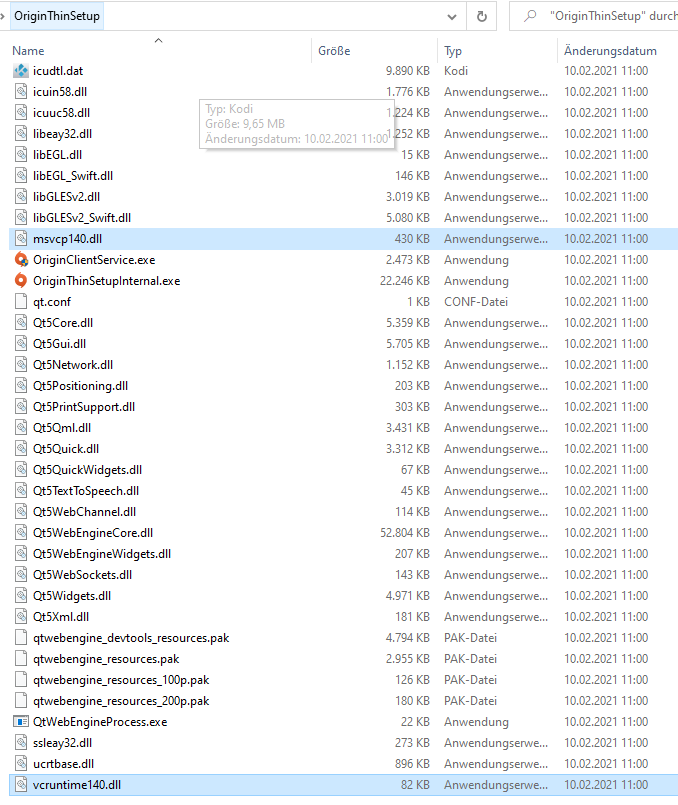Click the DLL icon of vcruntime140.dll

tap(21, 785)
